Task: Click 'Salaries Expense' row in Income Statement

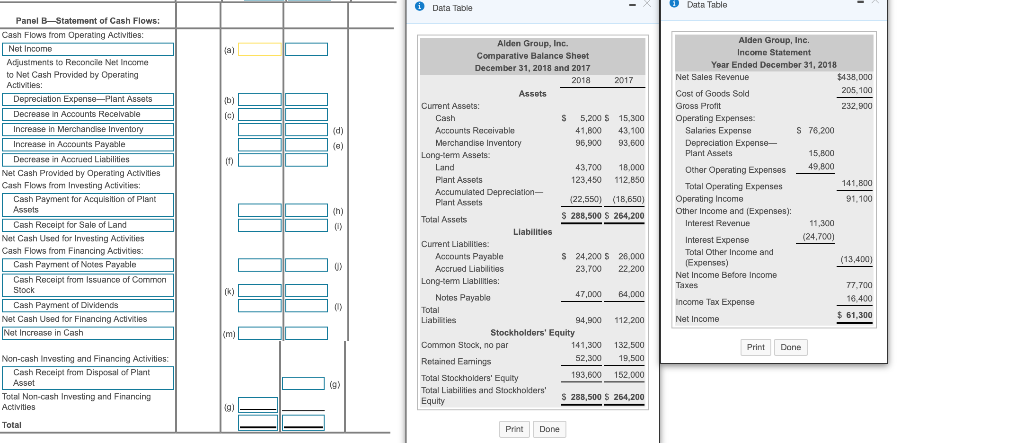Action: (760, 131)
